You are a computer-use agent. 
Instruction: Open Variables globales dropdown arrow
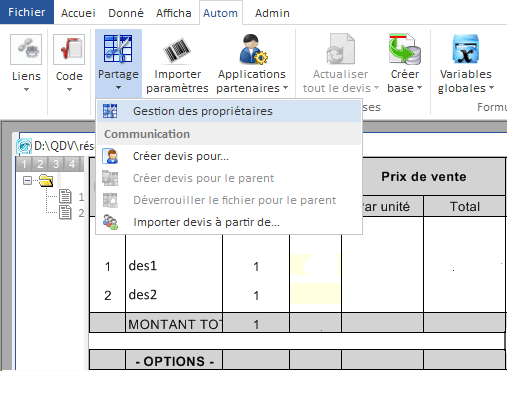pos(491,88)
